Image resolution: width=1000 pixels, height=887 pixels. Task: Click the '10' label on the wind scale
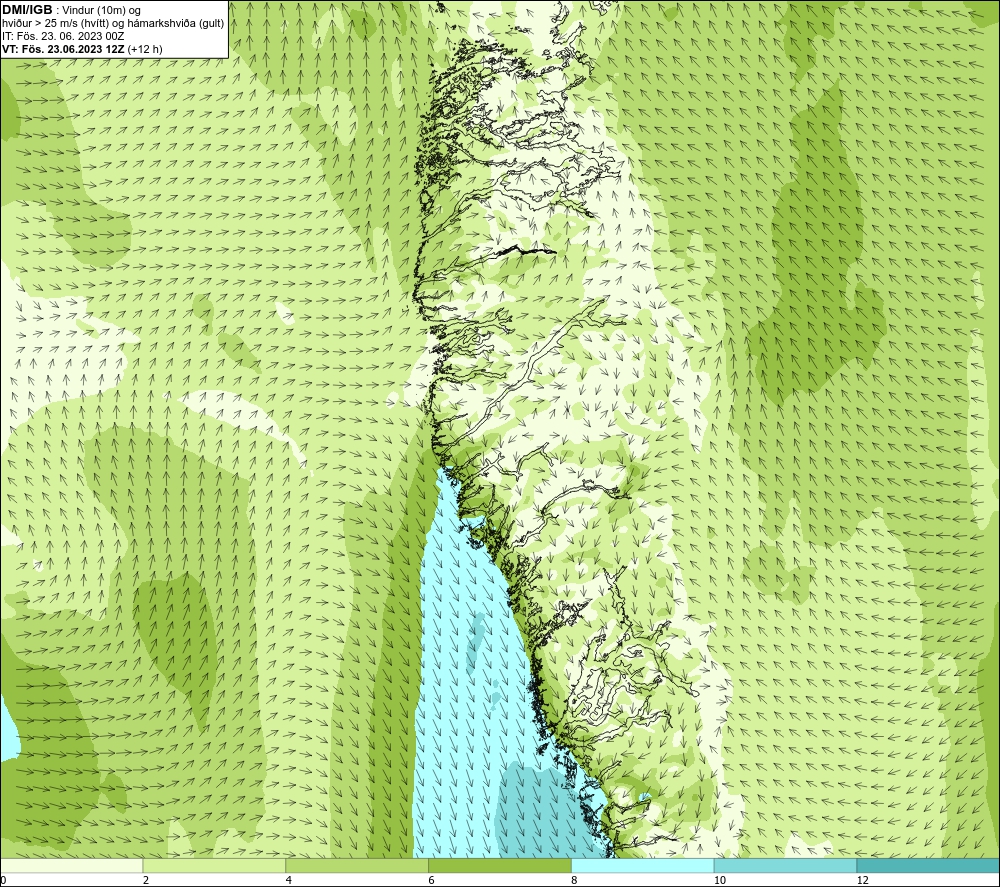[720, 881]
